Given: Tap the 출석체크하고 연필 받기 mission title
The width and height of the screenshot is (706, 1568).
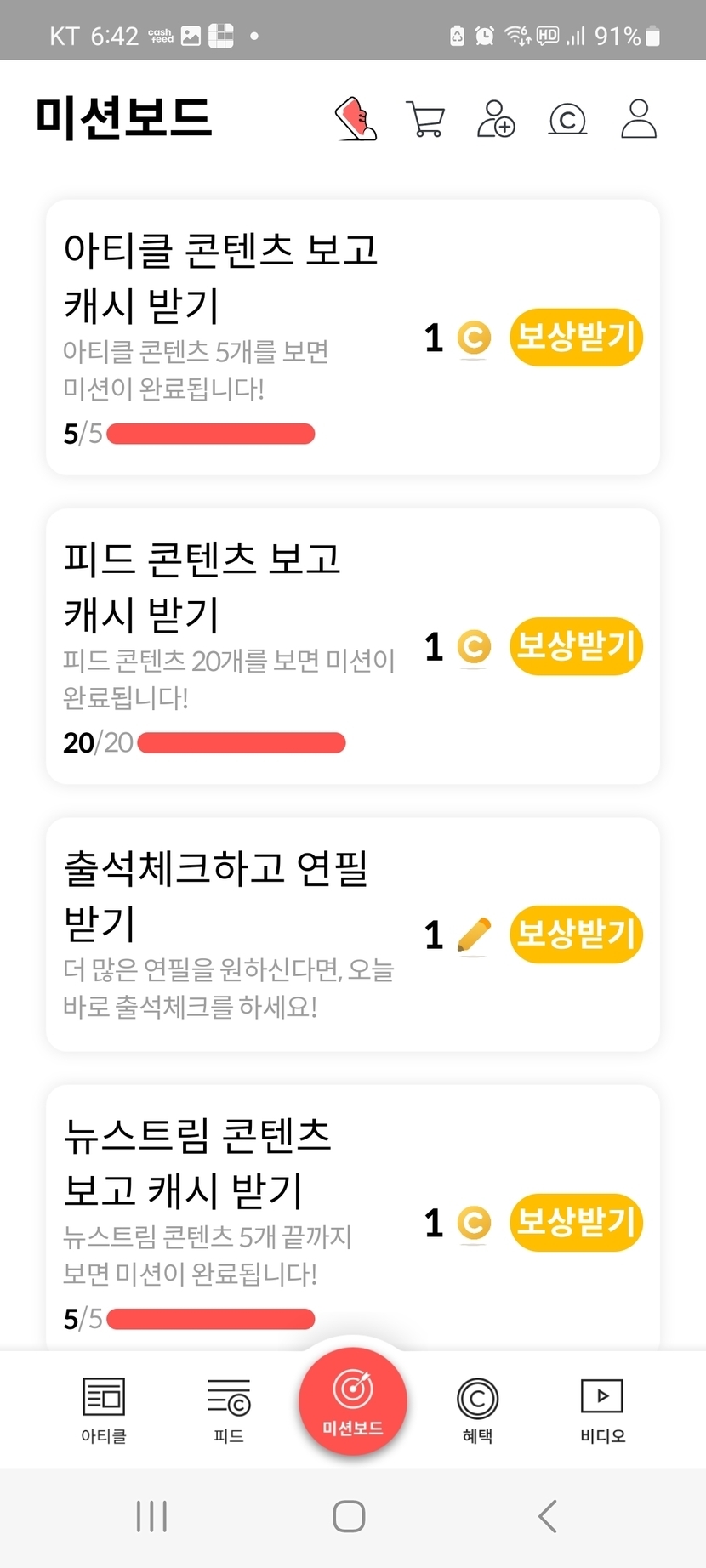Looking at the screenshot, I should pyautogui.click(x=215, y=895).
